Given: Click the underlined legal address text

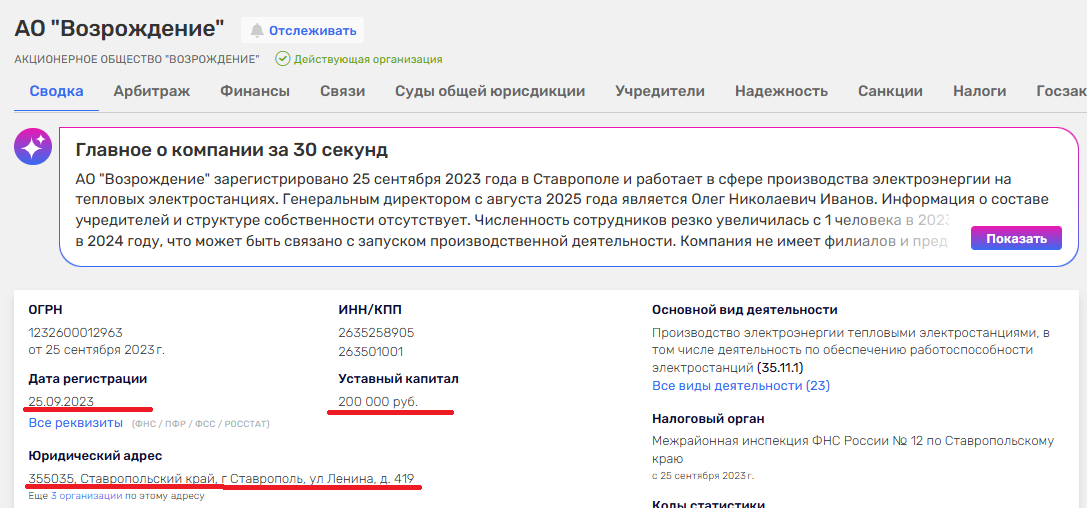Looking at the screenshot, I should click(221, 478).
